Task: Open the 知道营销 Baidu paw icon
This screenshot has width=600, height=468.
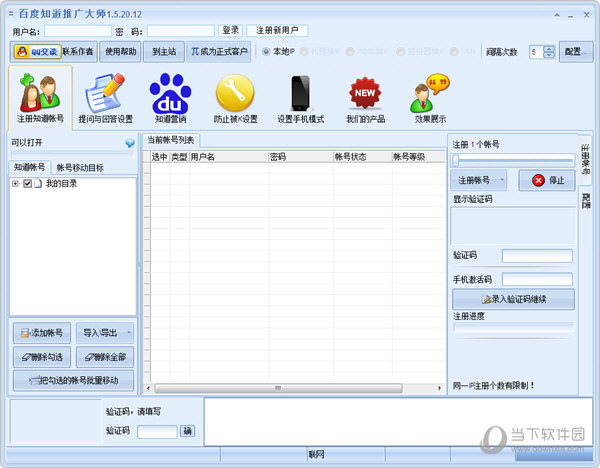Action: pos(170,98)
